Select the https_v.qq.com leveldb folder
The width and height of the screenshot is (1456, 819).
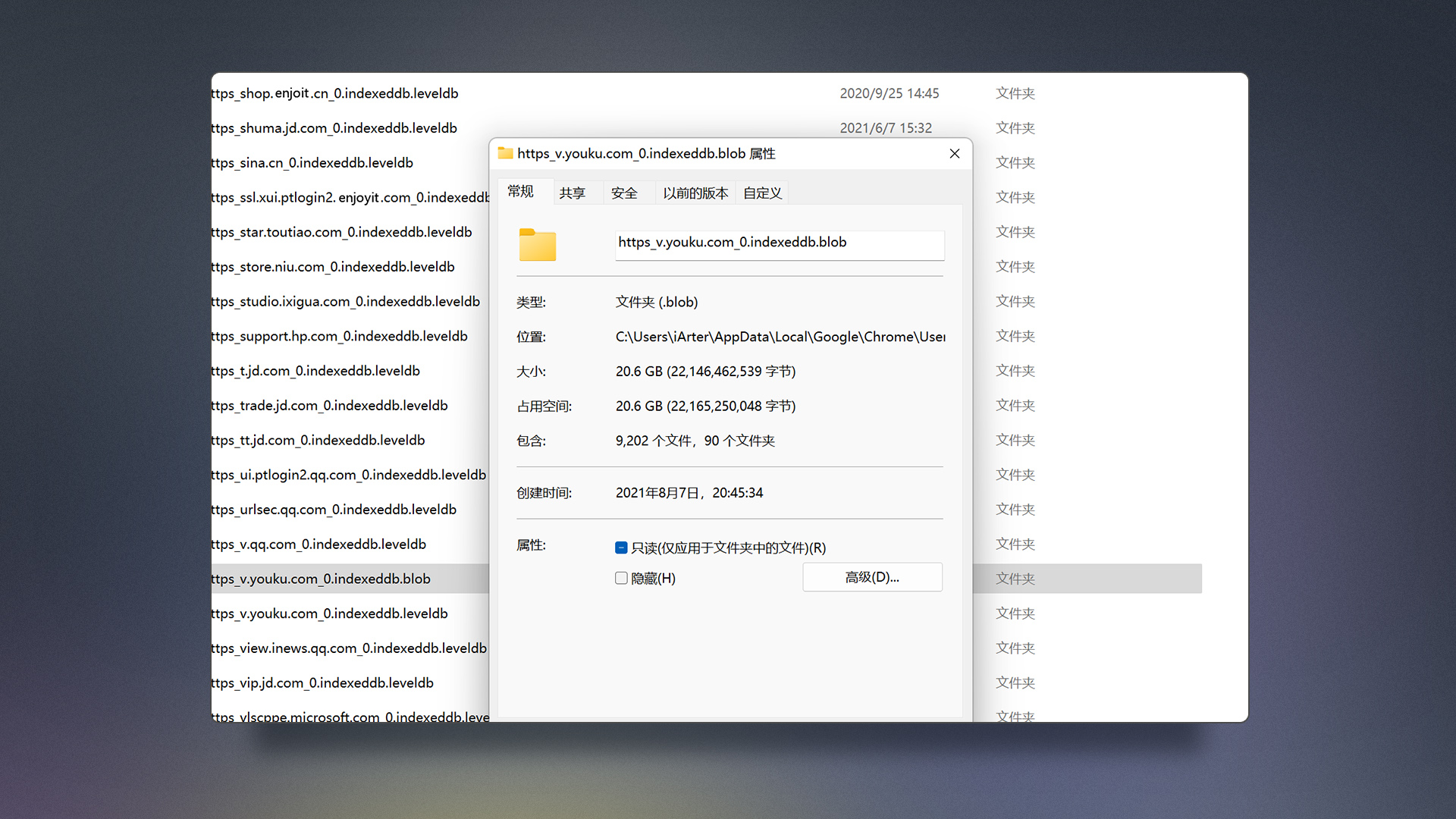coord(318,544)
